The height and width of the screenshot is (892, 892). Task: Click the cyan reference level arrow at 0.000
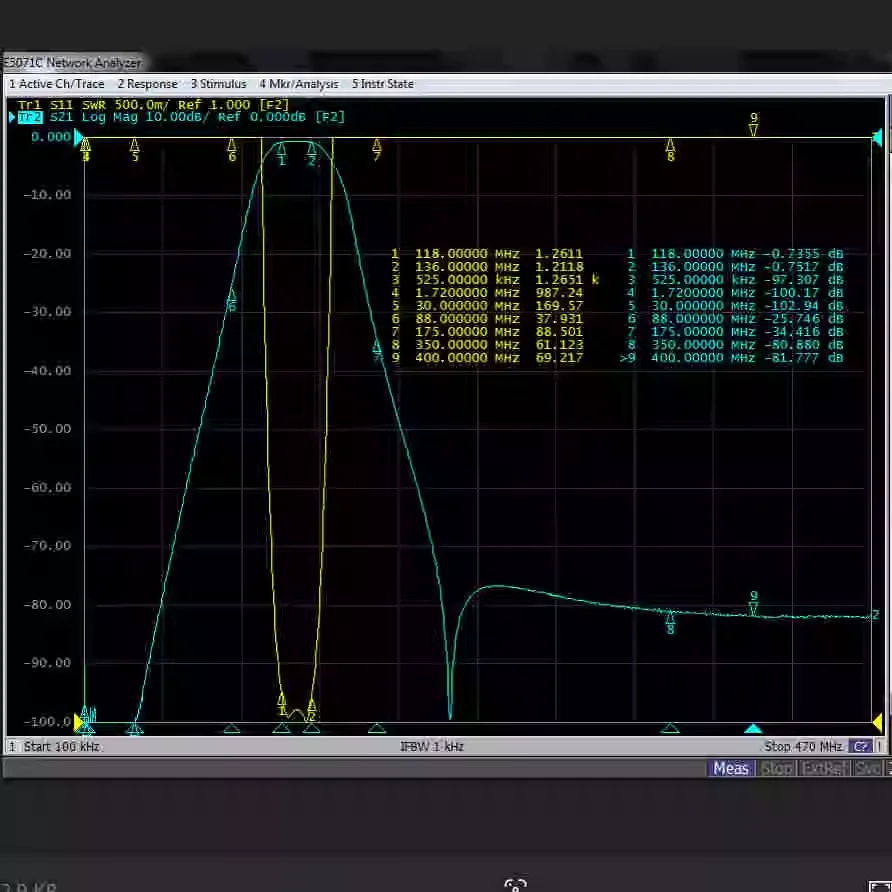(x=80, y=137)
